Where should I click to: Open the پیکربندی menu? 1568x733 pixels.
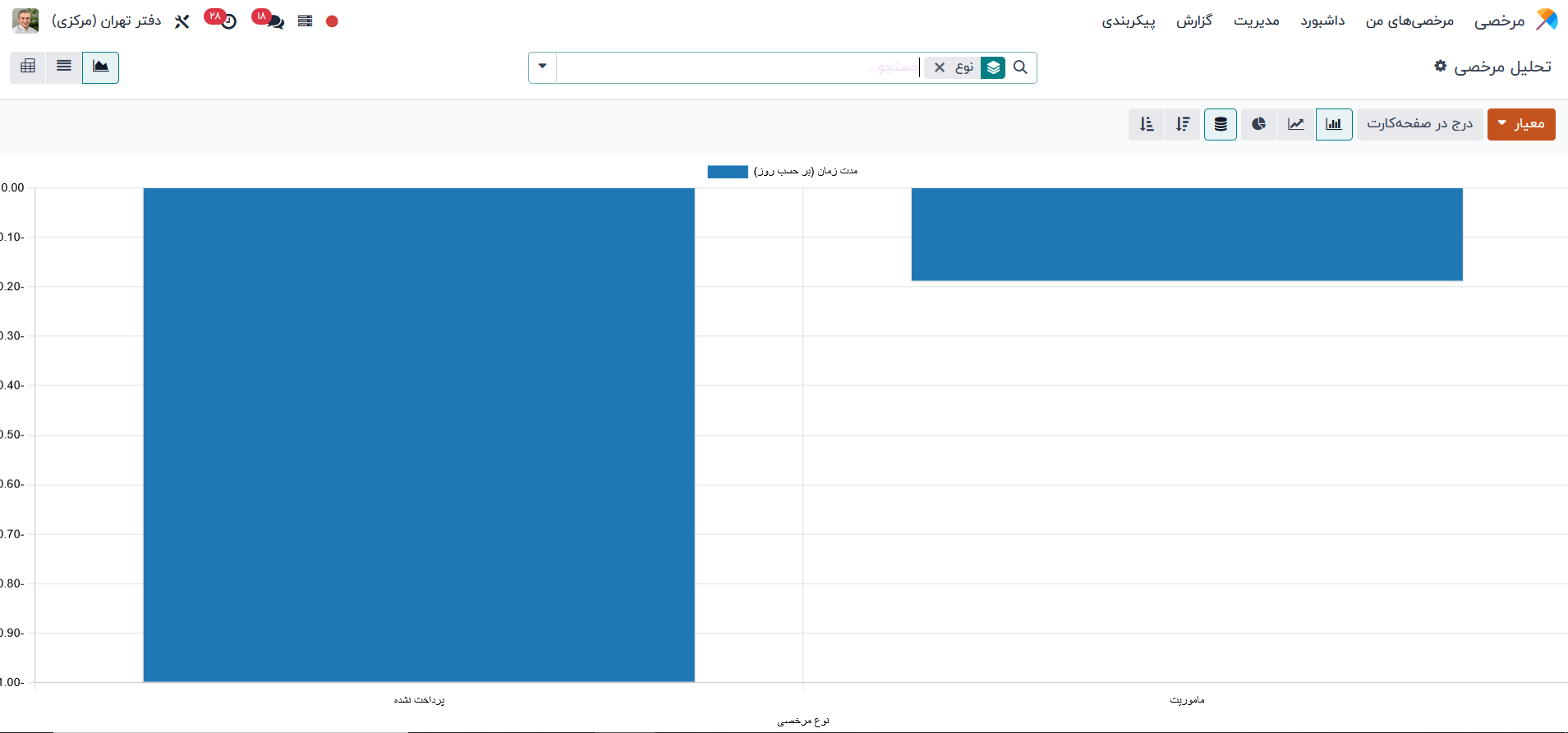[x=1128, y=21]
